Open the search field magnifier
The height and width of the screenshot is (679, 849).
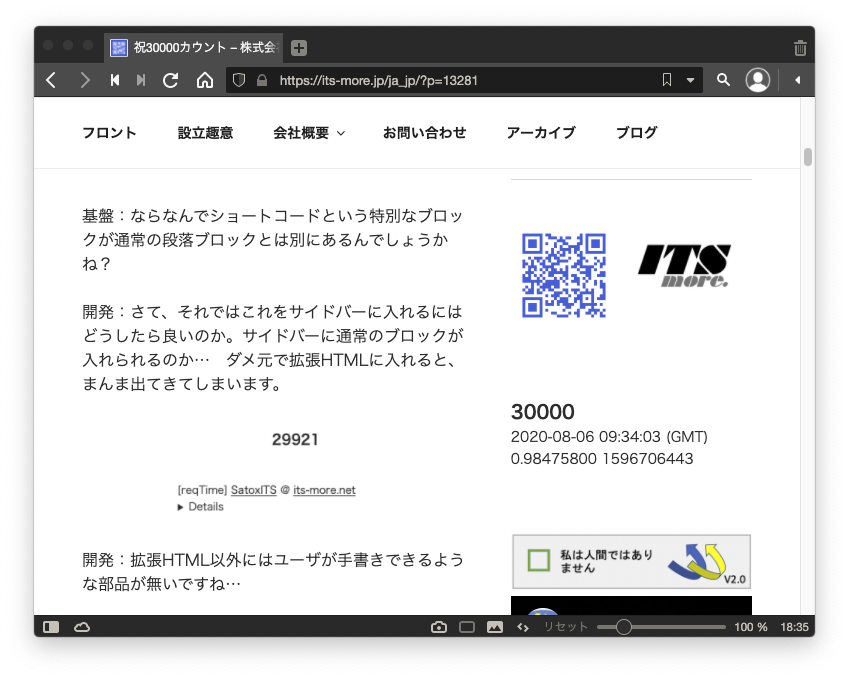[724, 80]
